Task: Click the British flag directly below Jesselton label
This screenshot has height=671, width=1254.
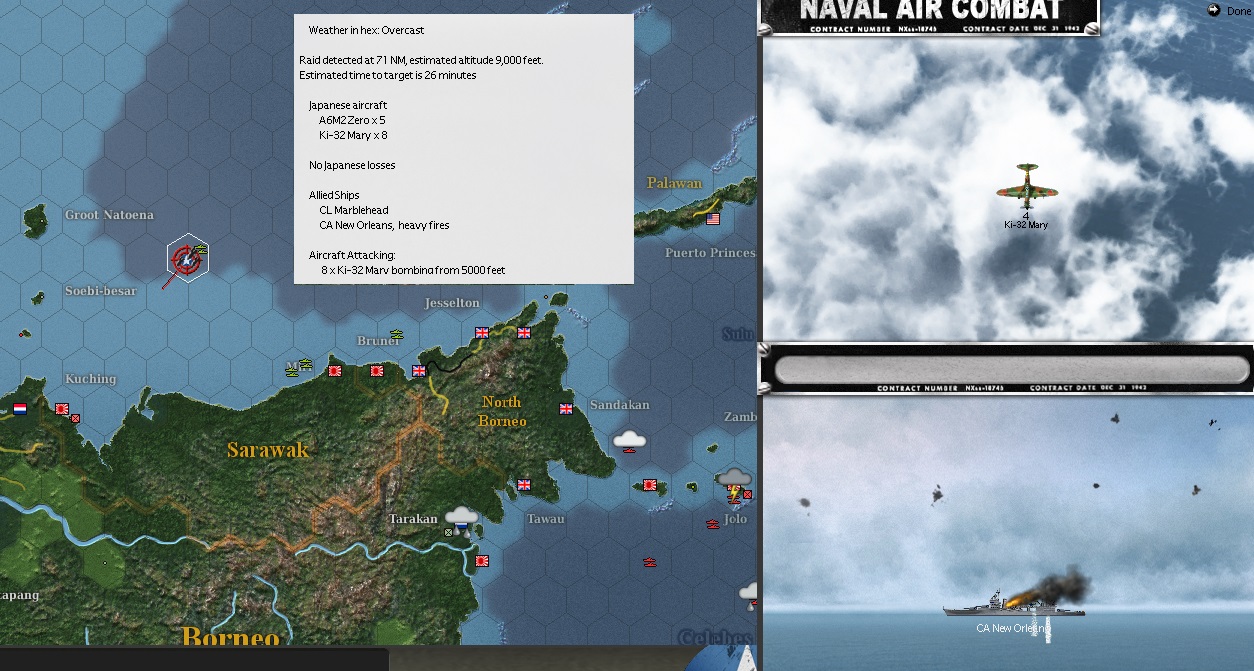Action: tap(483, 333)
